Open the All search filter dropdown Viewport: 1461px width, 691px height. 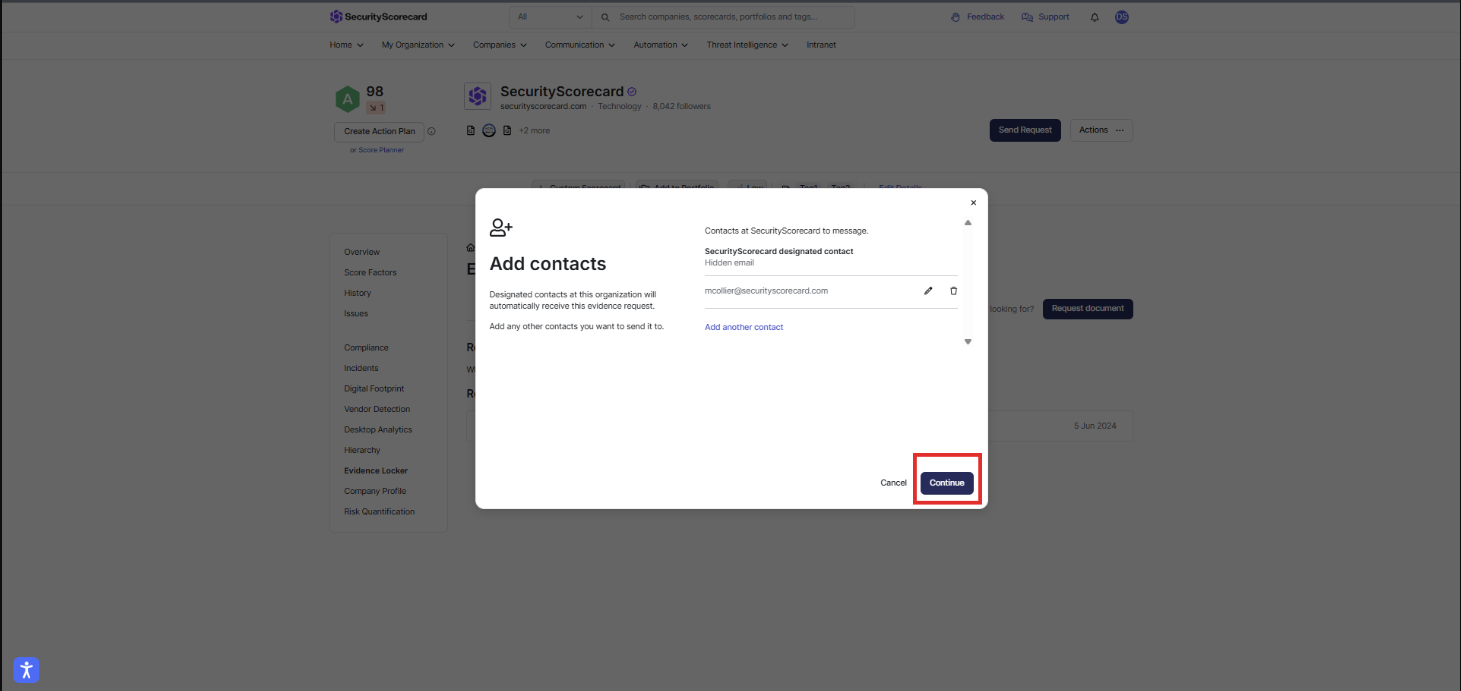549,17
